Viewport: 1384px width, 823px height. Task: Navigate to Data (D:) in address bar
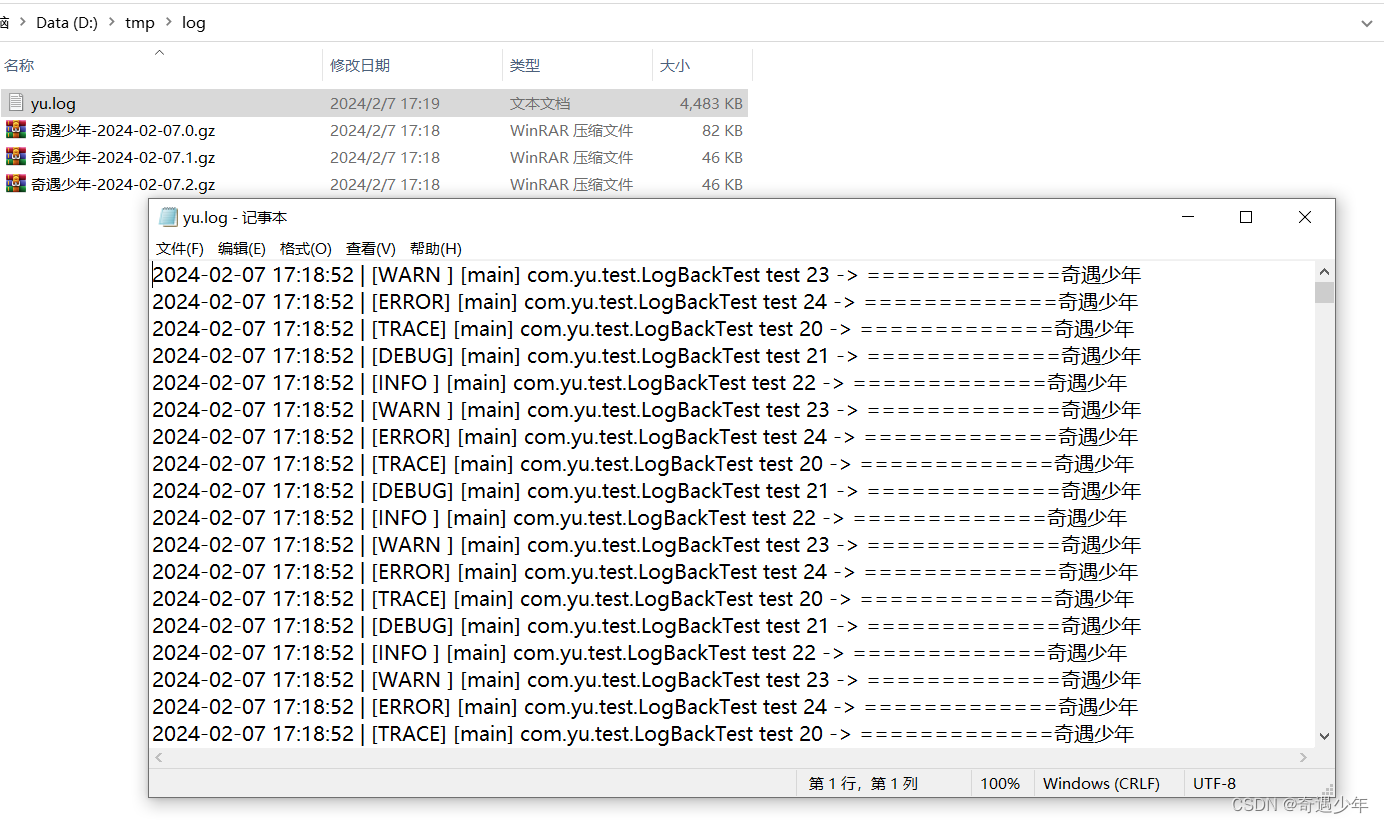67,22
